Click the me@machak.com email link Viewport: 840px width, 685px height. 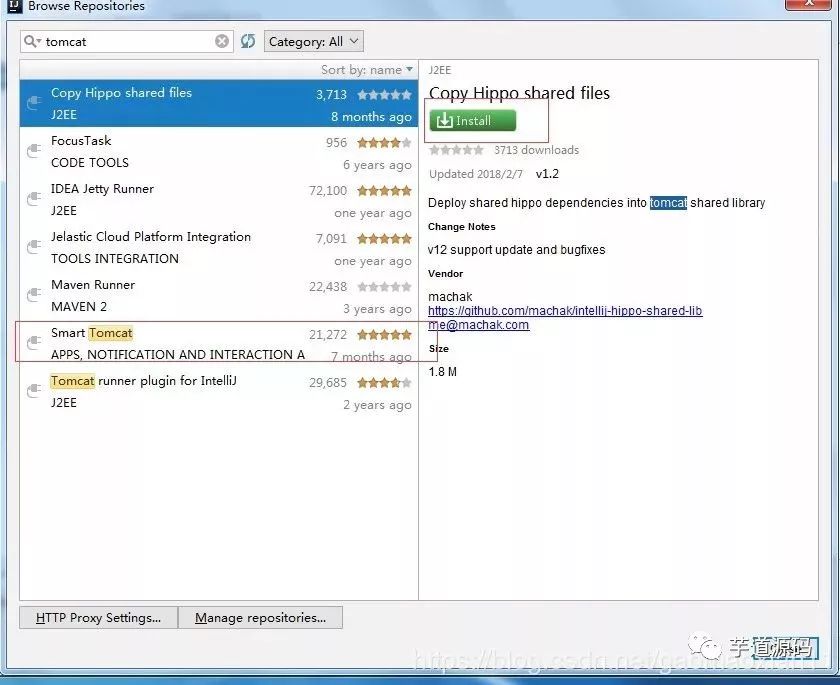[x=479, y=325]
